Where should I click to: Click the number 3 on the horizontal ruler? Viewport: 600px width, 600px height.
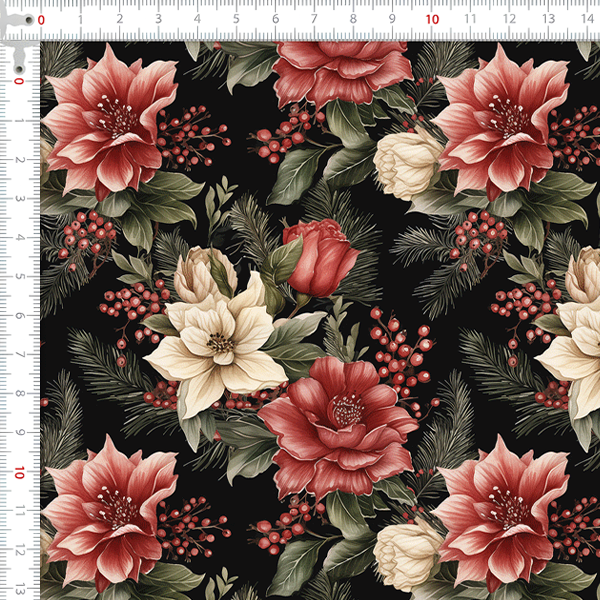tap(158, 19)
